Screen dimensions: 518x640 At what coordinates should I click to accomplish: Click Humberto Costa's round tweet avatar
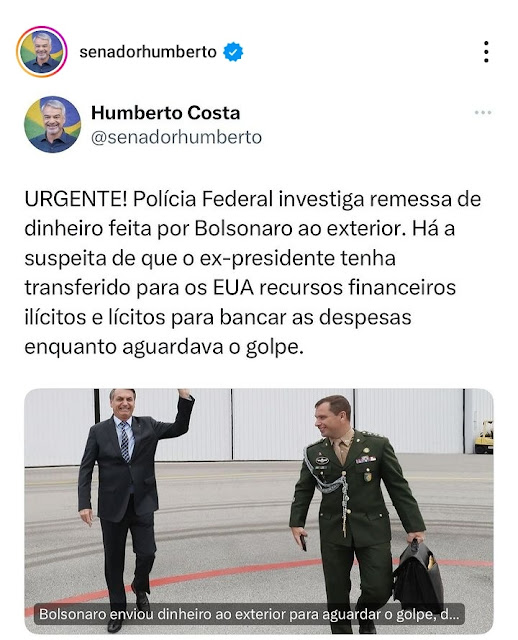[53, 124]
